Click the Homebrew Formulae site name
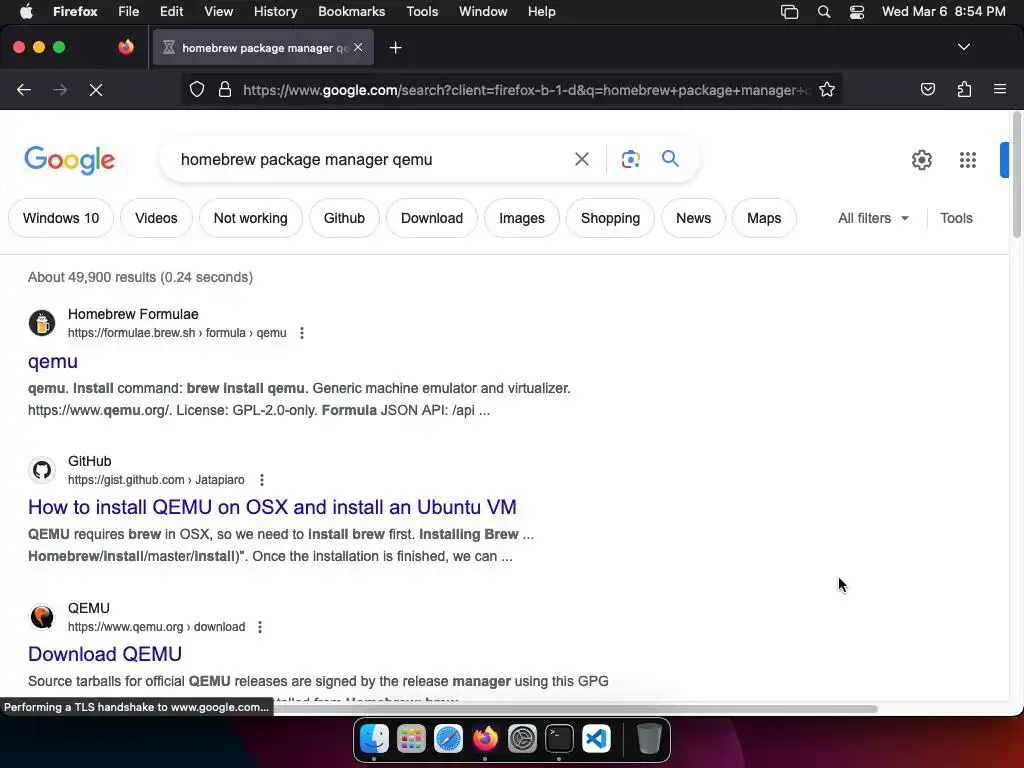This screenshot has height=768, width=1024. 133,314
